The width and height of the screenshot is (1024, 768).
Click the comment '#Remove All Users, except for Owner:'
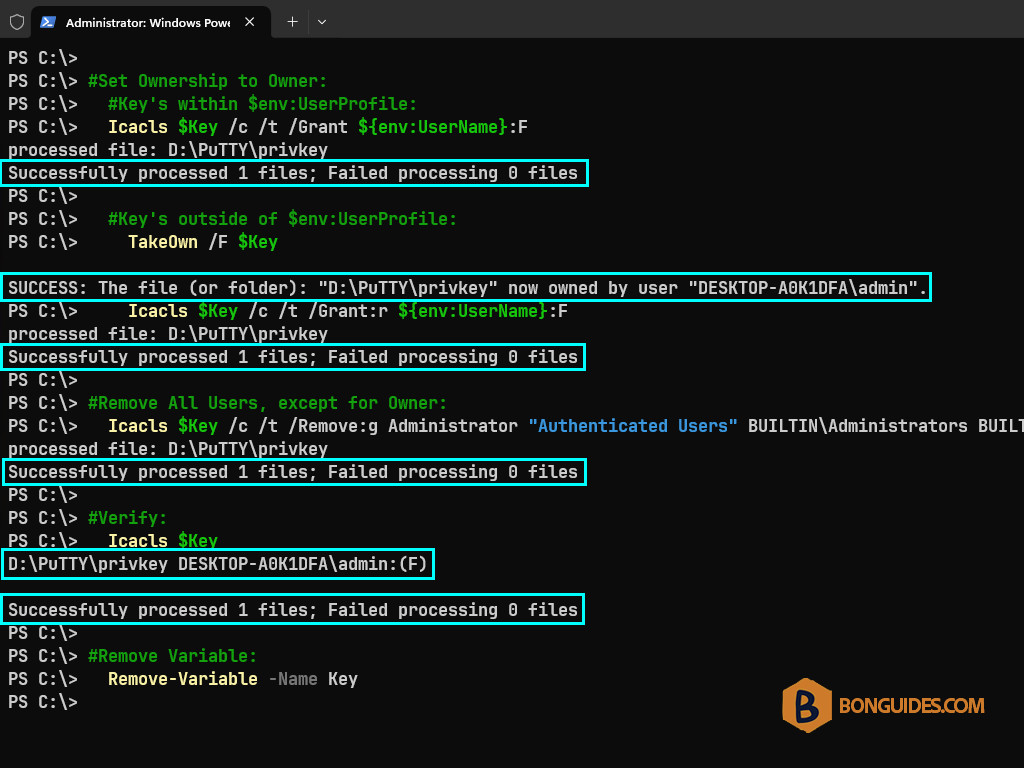coord(267,403)
